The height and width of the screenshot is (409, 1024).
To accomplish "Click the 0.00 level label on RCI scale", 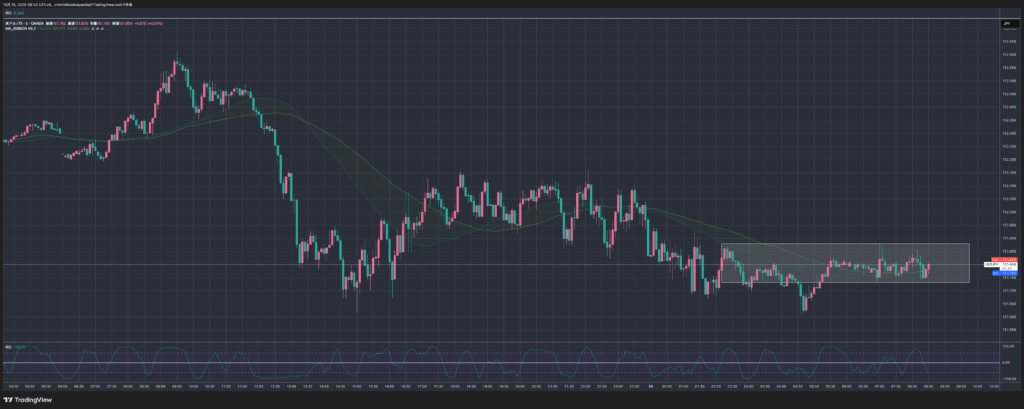I will pos(1007,363).
